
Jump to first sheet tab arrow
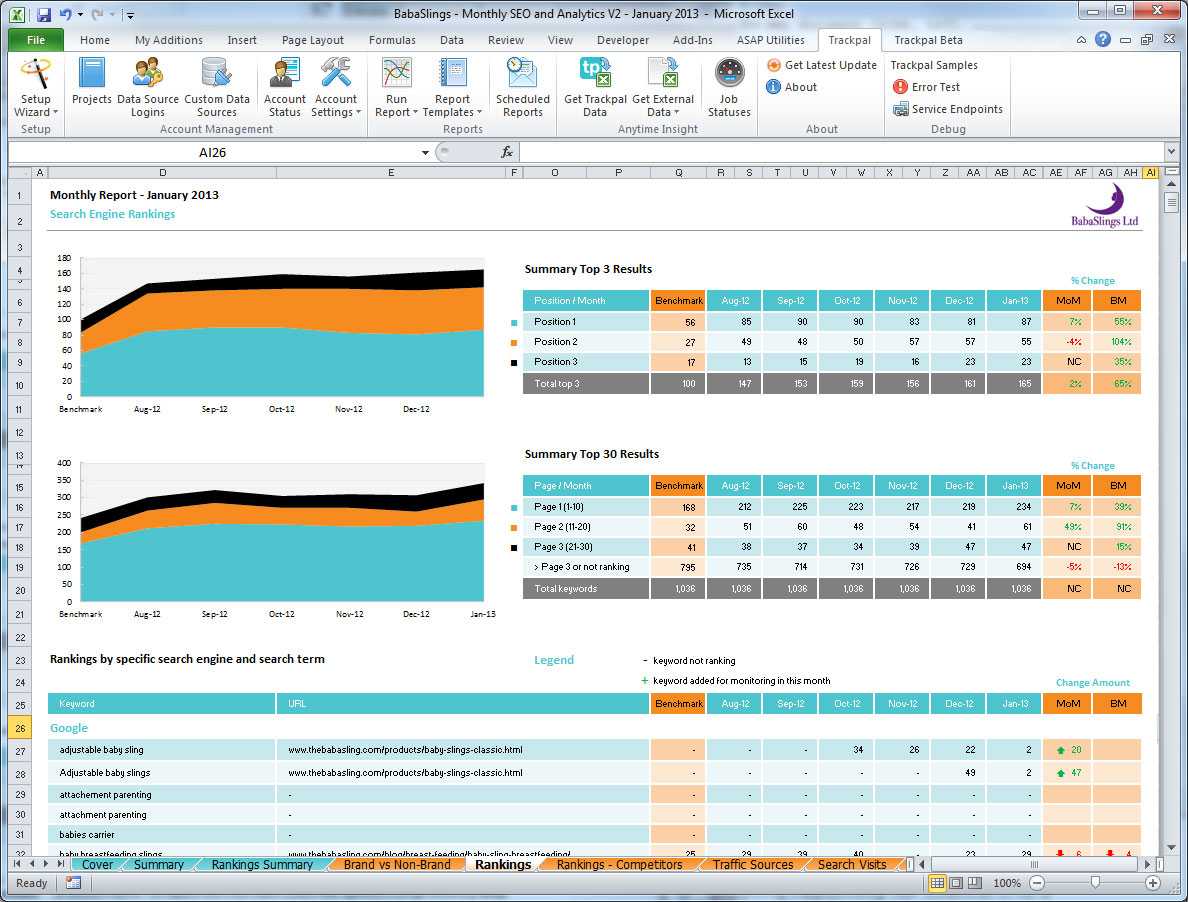tap(17, 864)
